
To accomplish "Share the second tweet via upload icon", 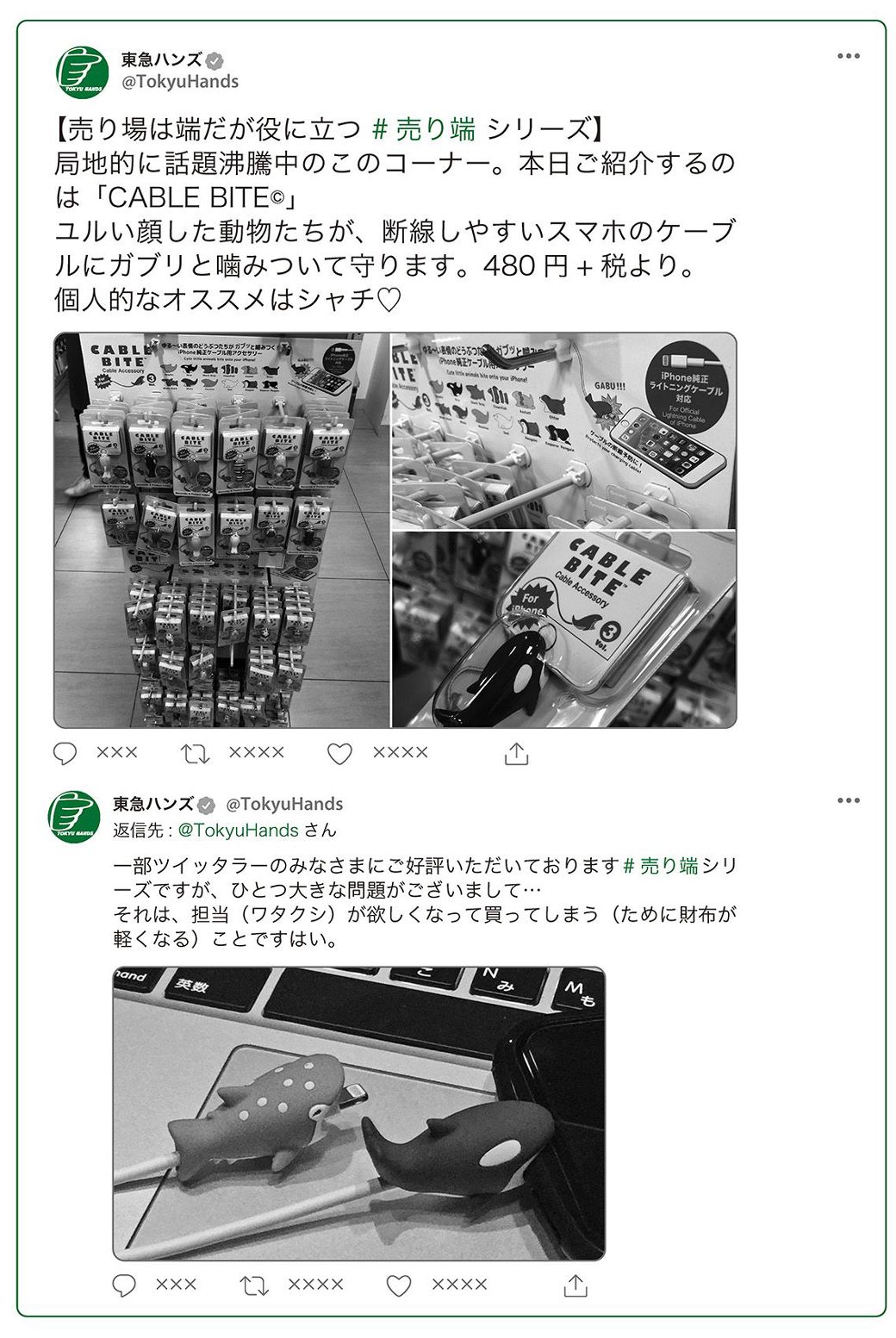I will coord(576,1285).
